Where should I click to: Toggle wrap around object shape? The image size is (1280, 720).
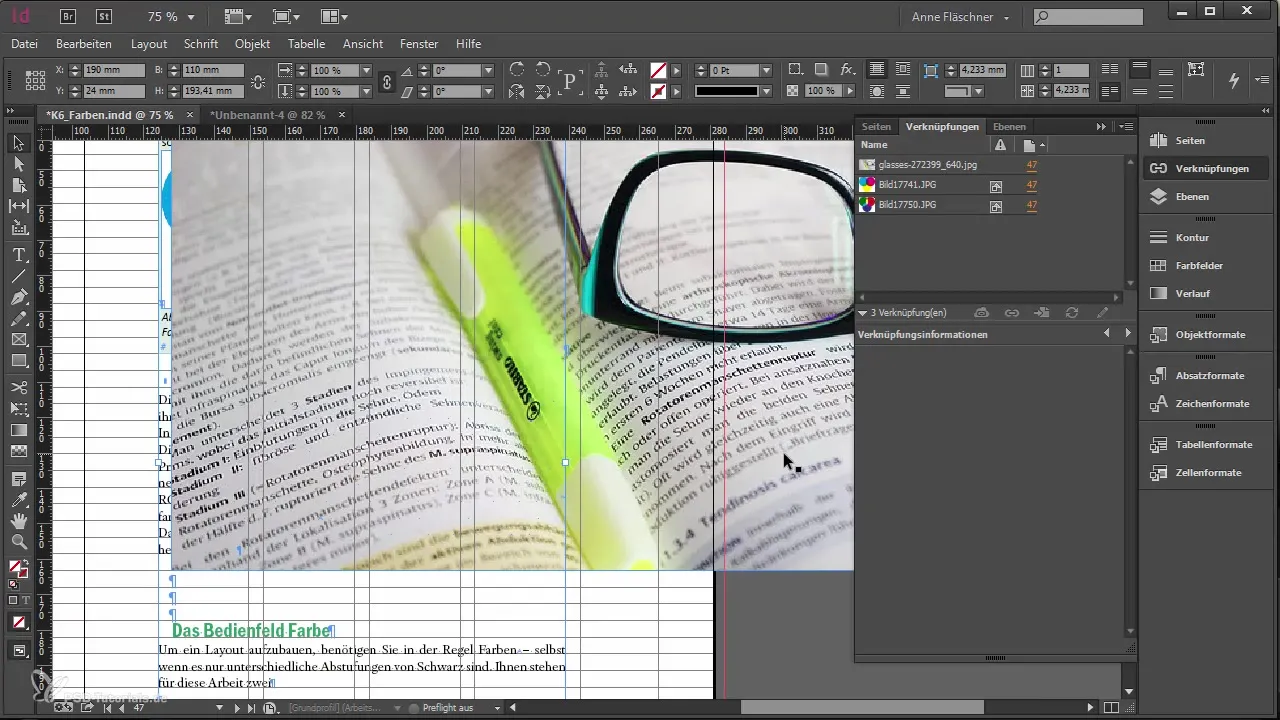877,91
